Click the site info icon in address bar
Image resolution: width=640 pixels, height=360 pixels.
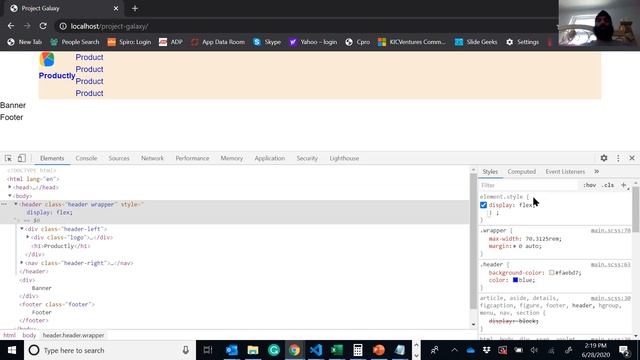point(63,26)
